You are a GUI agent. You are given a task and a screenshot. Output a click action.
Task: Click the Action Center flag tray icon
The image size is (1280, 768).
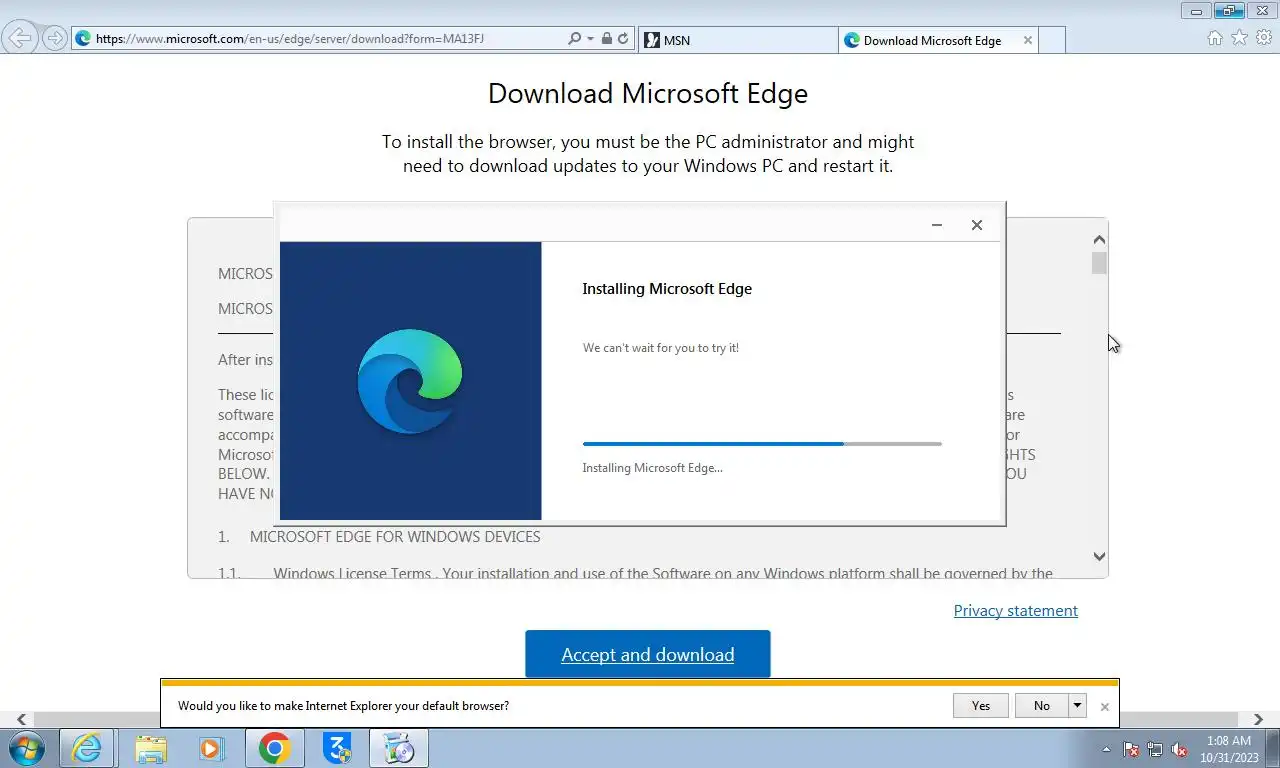(1131, 748)
